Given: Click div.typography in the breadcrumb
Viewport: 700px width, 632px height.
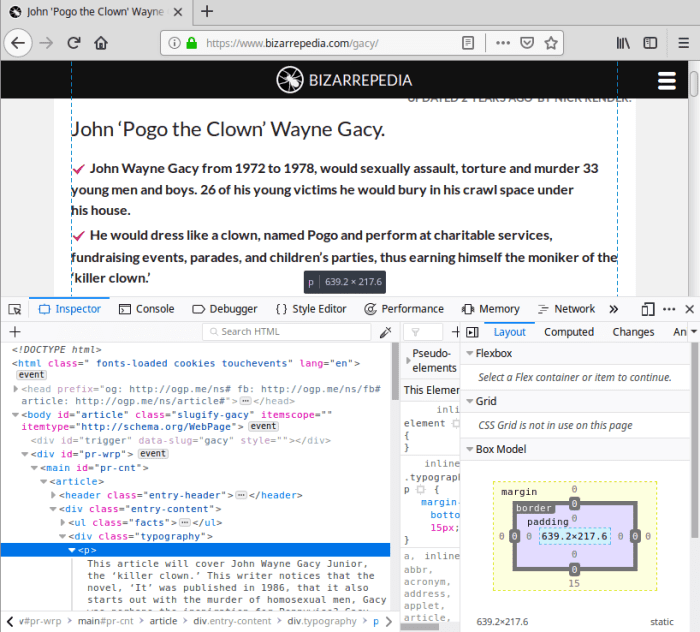Looking at the screenshot, I should 321,621.
